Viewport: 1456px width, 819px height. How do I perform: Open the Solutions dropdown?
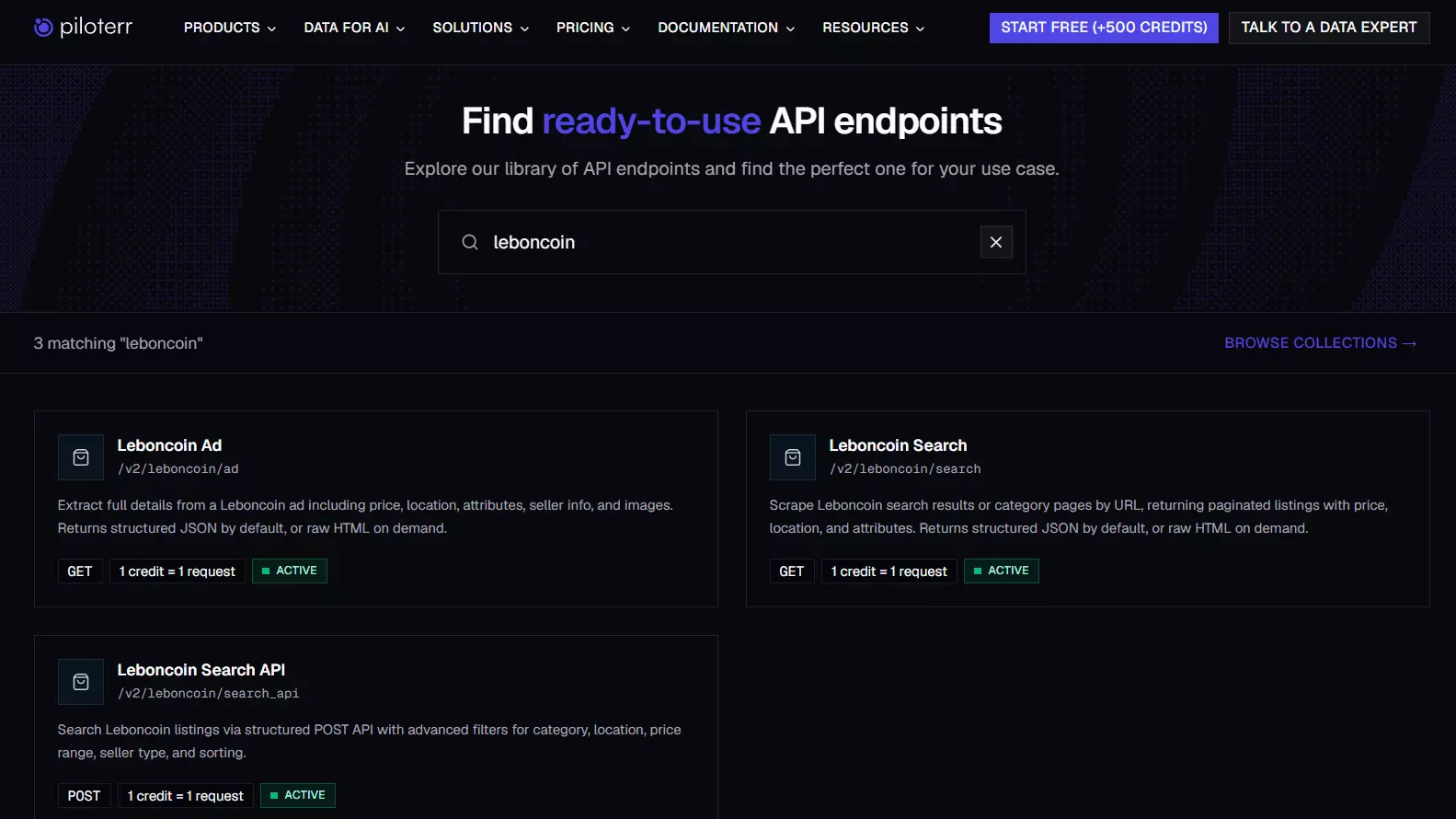(481, 28)
